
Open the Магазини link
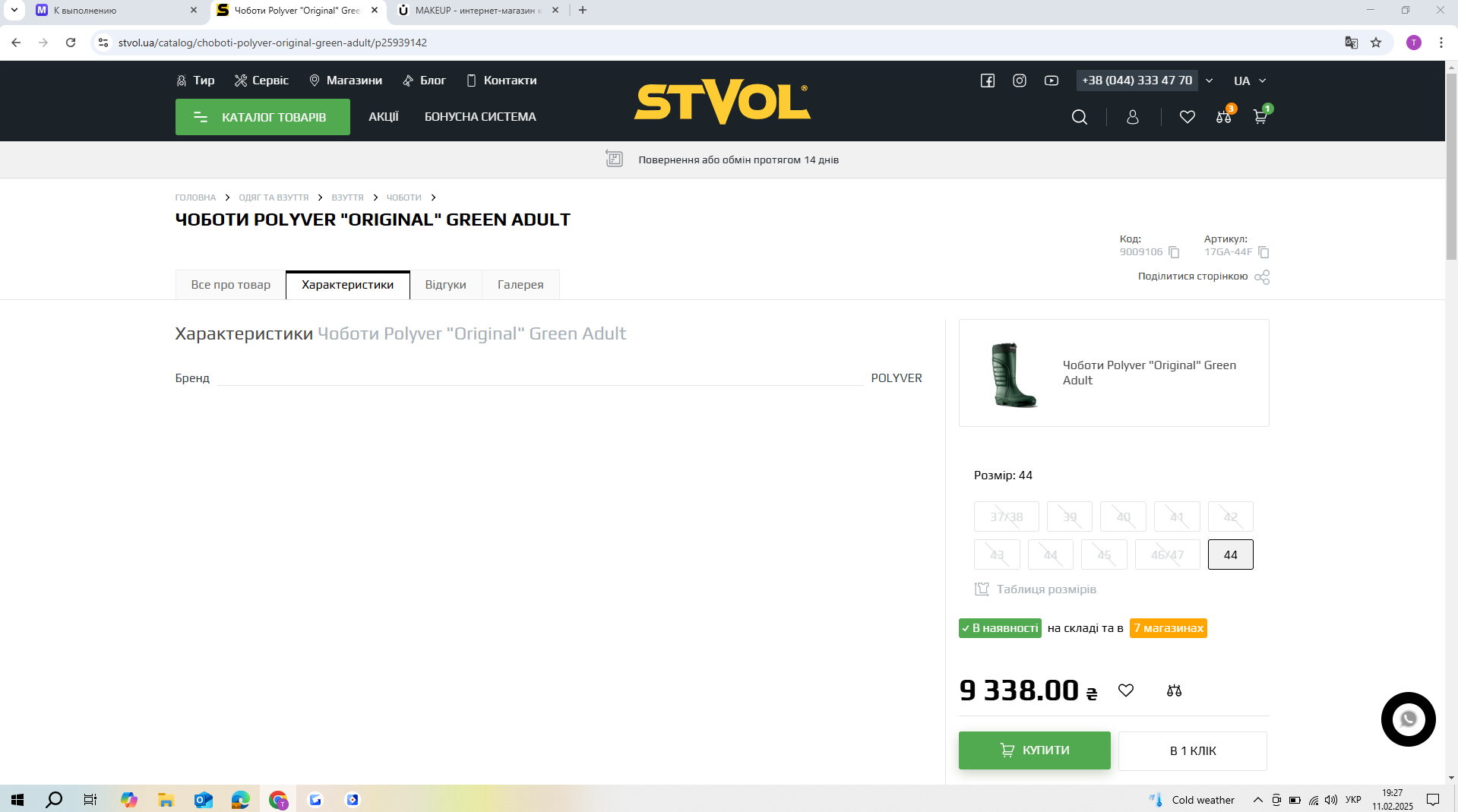pos(346,81)
